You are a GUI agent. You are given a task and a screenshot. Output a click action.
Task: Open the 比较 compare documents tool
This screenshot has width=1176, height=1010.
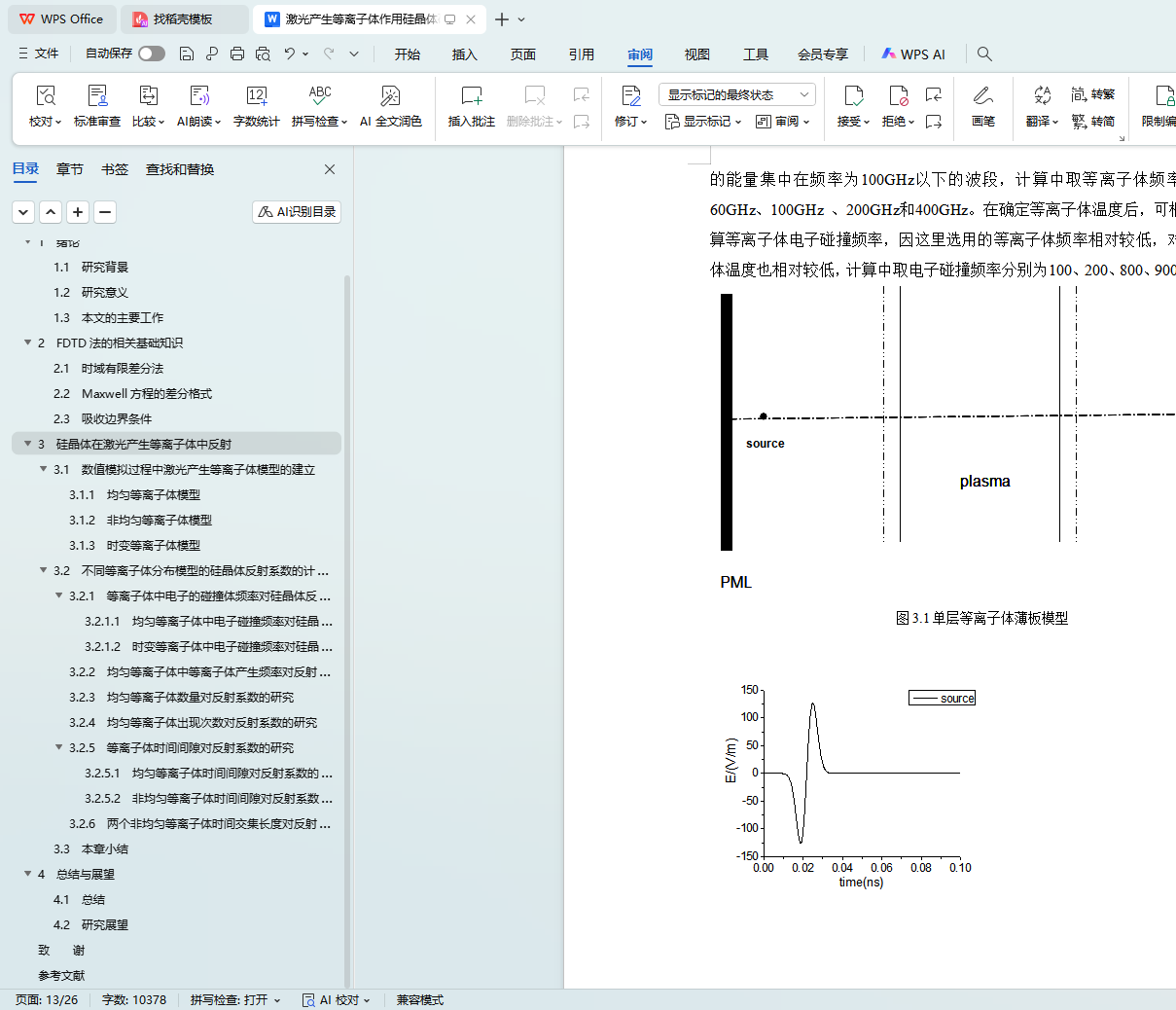(x=148, y=96)
